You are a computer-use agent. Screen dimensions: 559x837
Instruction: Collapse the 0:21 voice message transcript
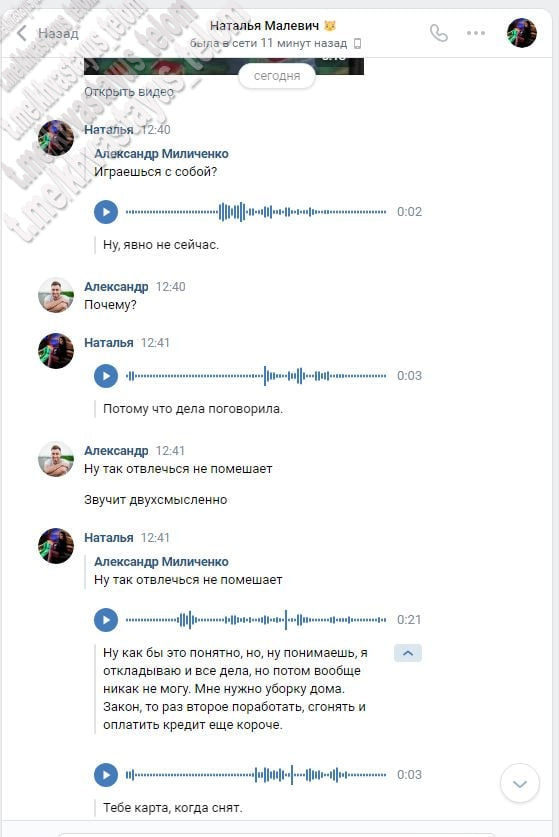pos(408,653)
